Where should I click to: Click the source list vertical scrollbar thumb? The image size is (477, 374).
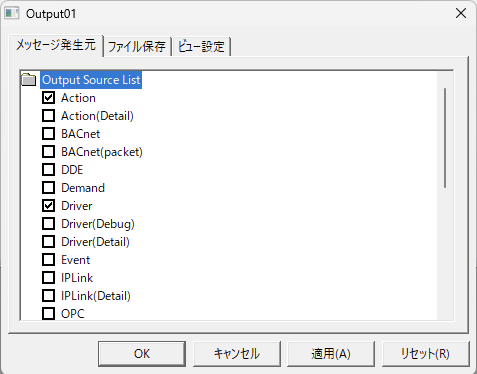click(x=445, y=138)
